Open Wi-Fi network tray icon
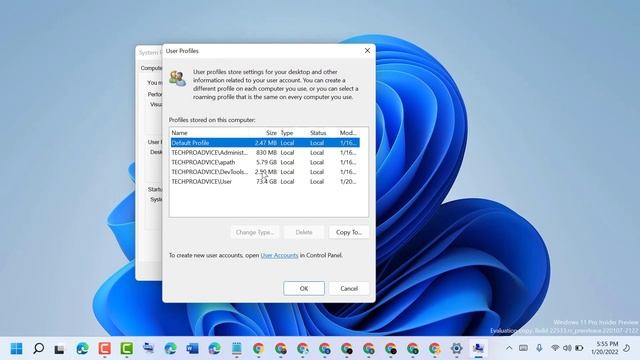640x360 pixels. (x=555, y=348)
